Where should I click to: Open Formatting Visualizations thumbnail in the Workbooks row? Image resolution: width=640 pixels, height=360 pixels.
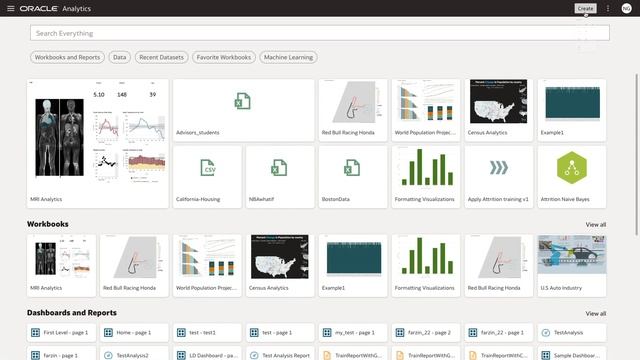pyautogui.click(x=426, y=265)
